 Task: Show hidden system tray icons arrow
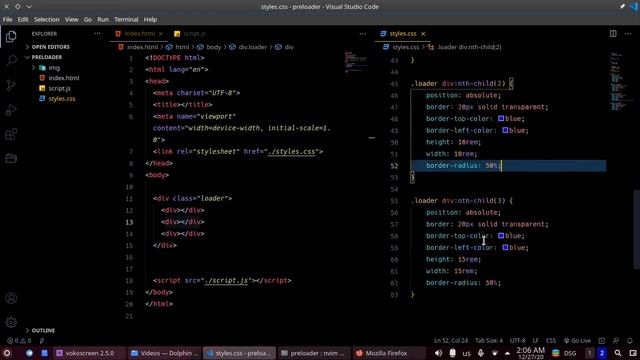pos(507,353)
